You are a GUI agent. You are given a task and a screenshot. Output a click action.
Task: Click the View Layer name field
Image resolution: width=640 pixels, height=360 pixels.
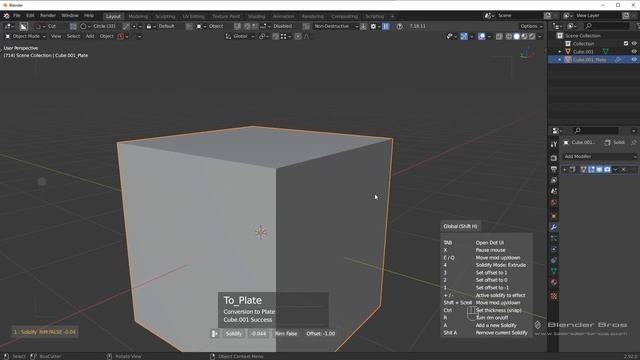coord(597,16)
